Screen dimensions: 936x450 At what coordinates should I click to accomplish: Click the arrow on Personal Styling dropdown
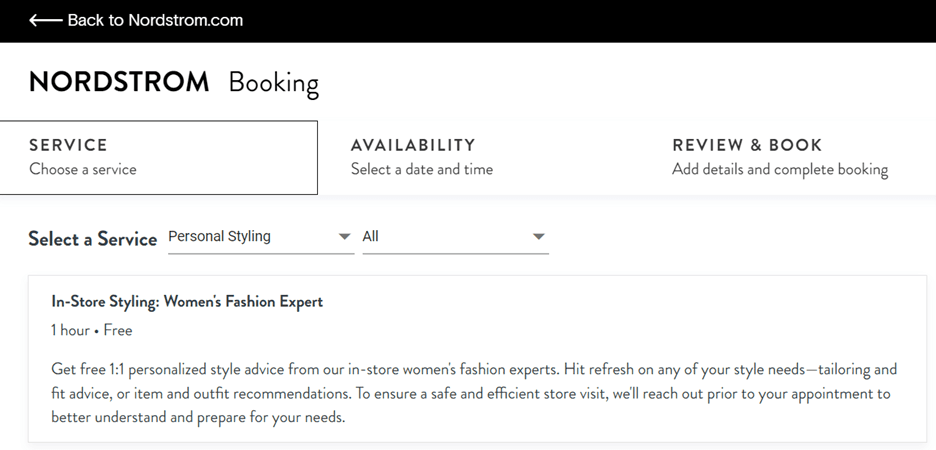344,237
